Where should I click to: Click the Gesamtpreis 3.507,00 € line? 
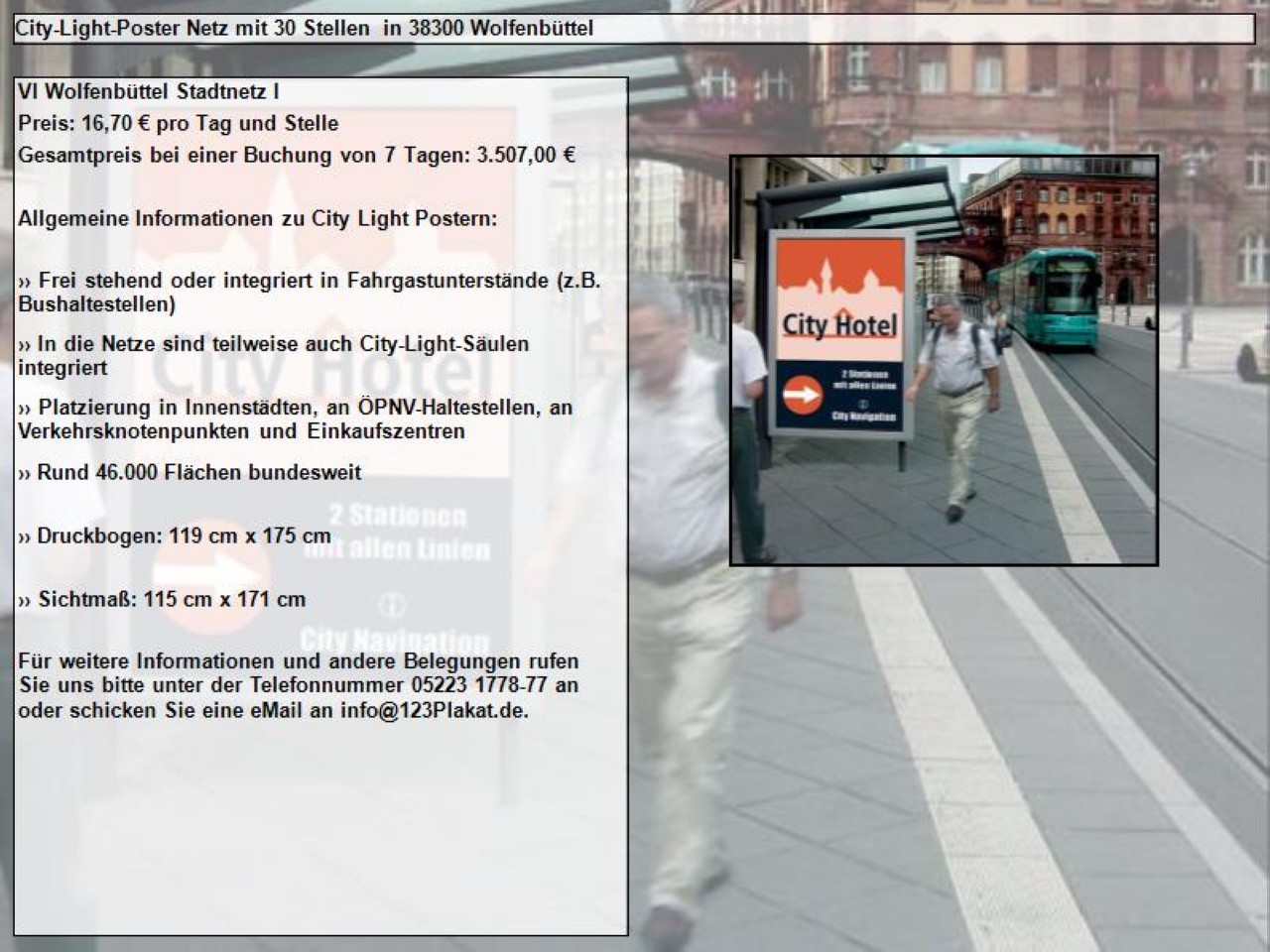pyautogui.click(x=297, y=156)
